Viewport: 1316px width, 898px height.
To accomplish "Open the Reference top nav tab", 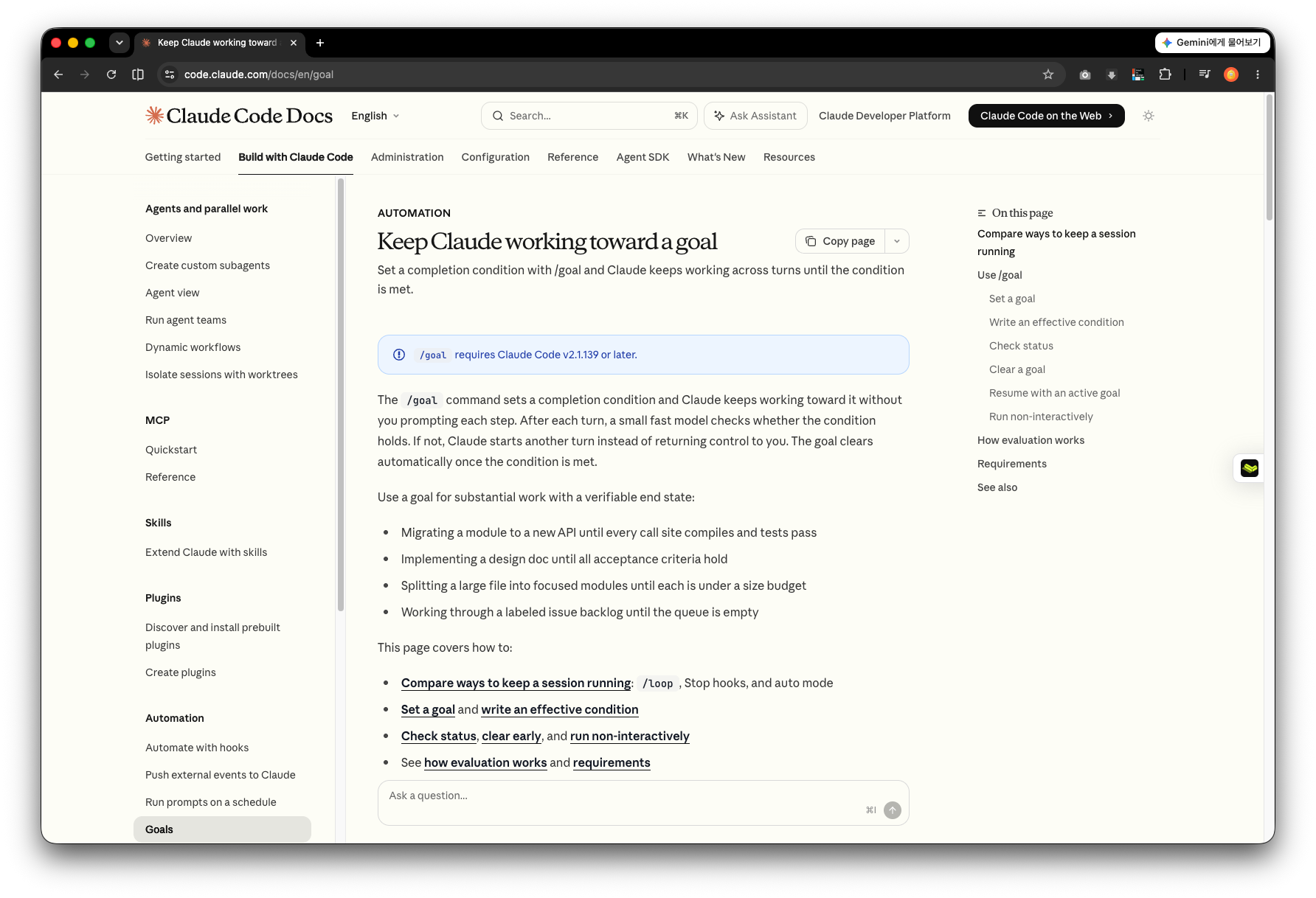I will pyautogui.click(x=573, y=157).
